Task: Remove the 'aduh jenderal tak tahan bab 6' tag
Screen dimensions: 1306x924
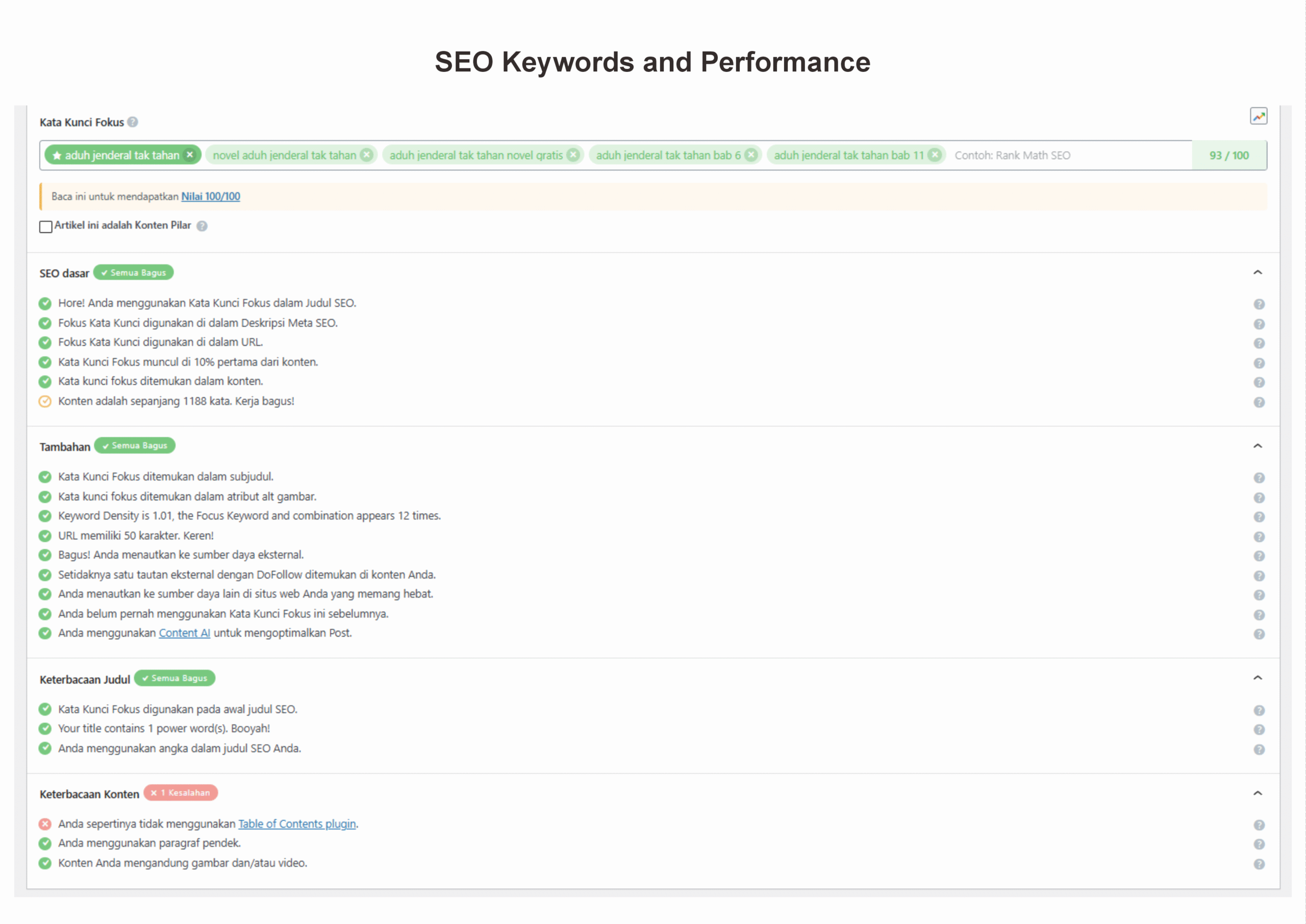Action: (751, 155)
